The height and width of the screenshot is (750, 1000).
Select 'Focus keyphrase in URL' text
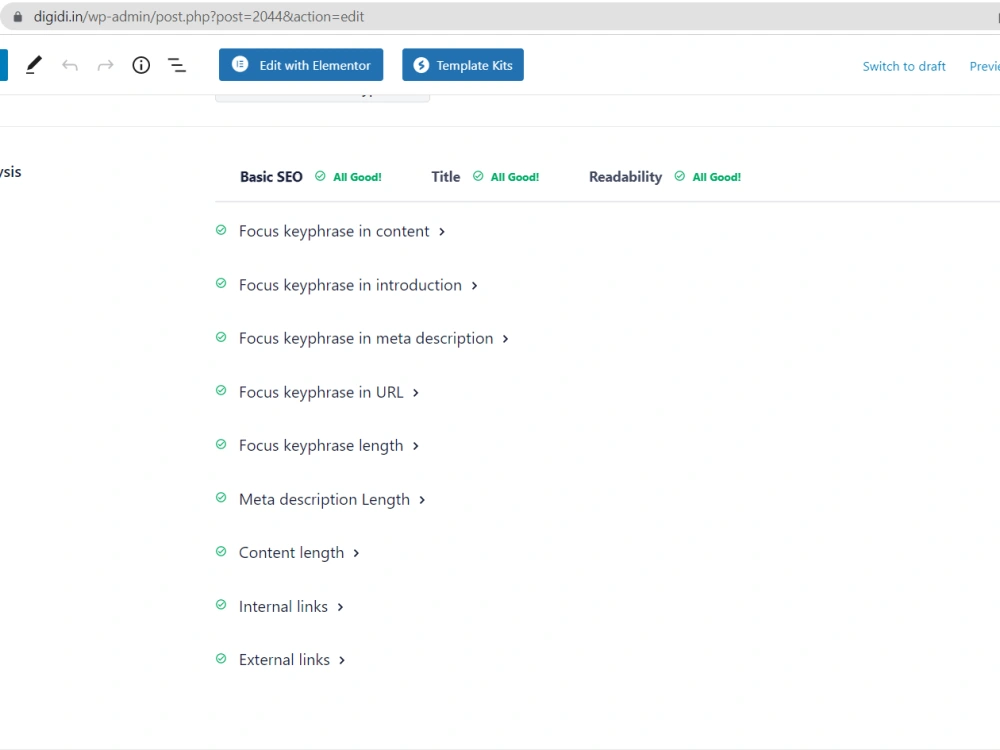321,392
